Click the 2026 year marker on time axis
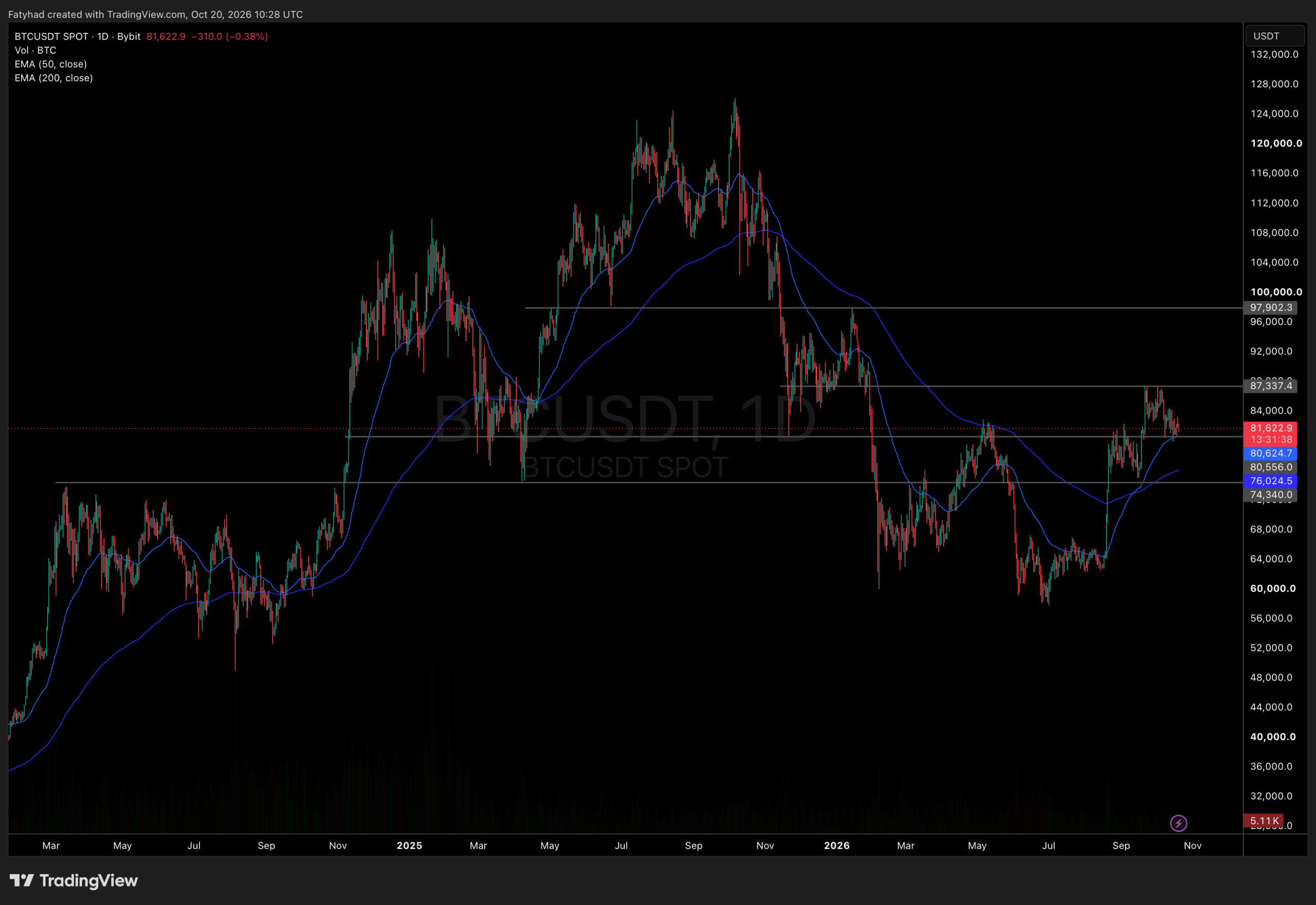The width and height of the screenshot is (1316, 905). pos(836,845)
